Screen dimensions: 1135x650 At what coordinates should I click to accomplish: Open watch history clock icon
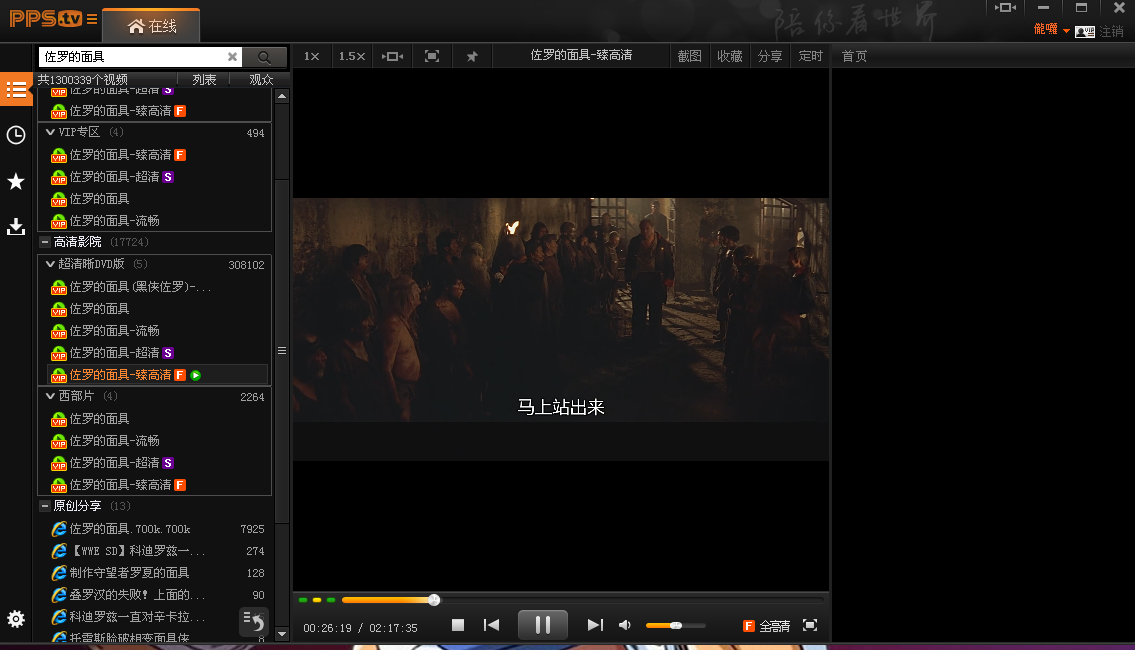pyautogui.click(x=16, y=135)
